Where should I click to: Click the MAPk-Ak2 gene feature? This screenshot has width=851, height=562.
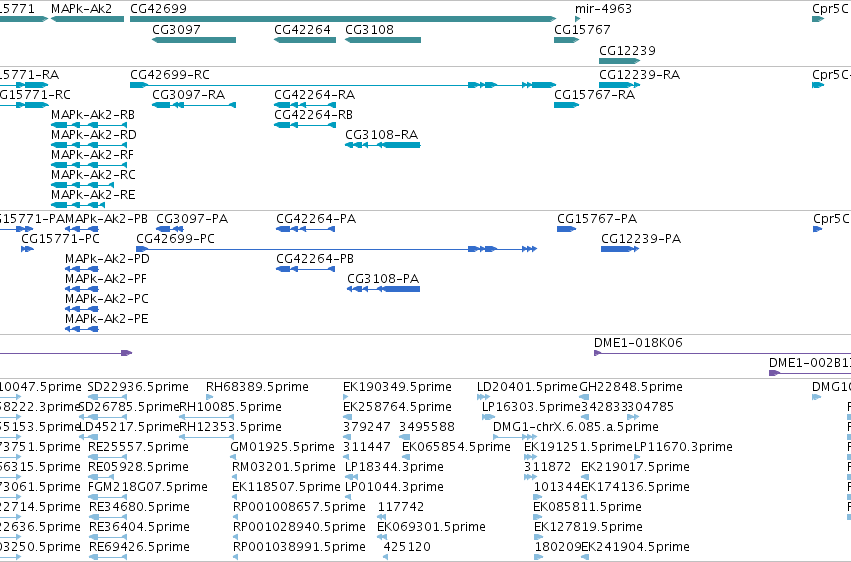coord(87,19)
